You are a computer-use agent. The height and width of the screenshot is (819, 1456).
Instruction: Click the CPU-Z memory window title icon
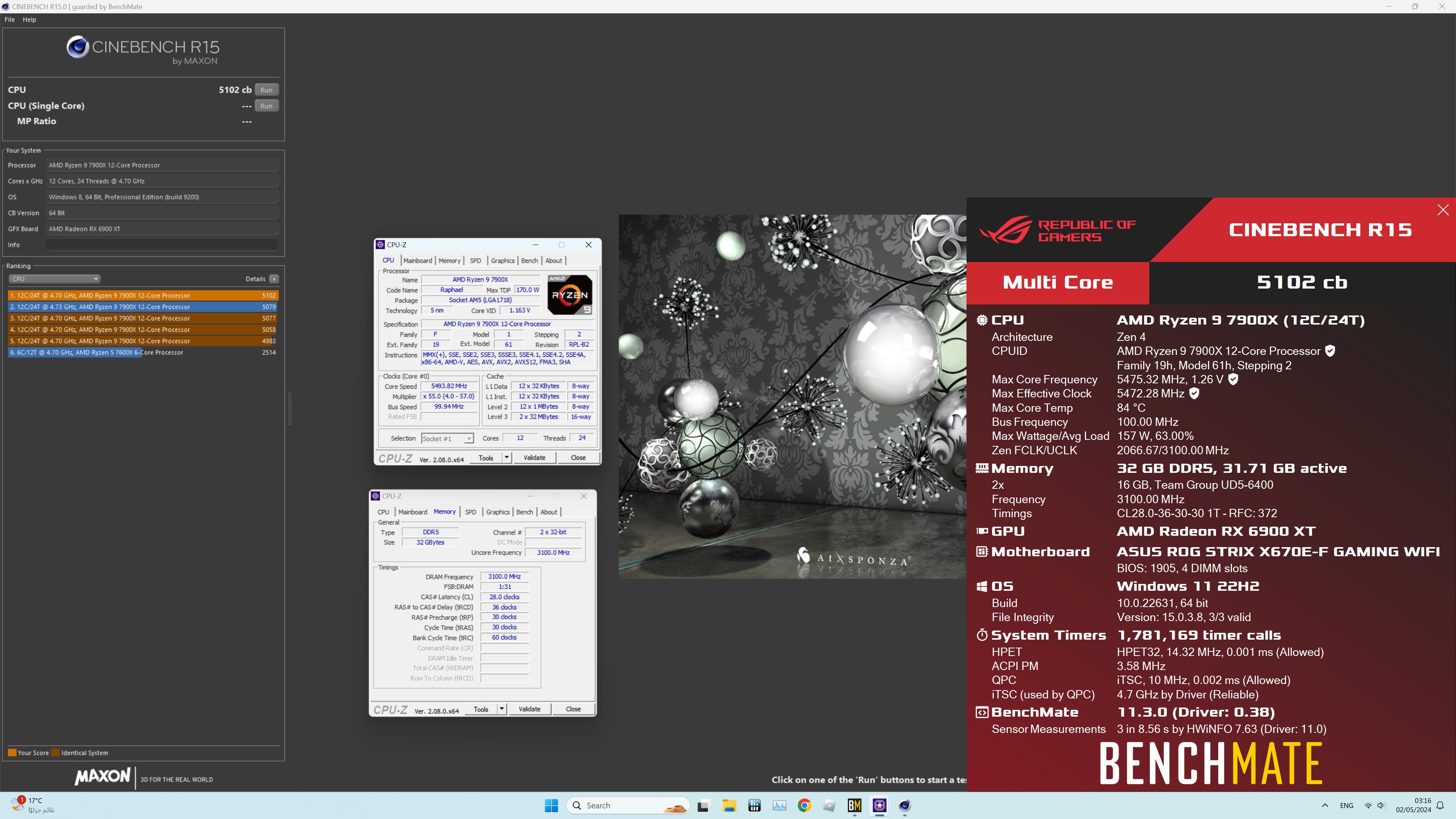coord(375,496)
